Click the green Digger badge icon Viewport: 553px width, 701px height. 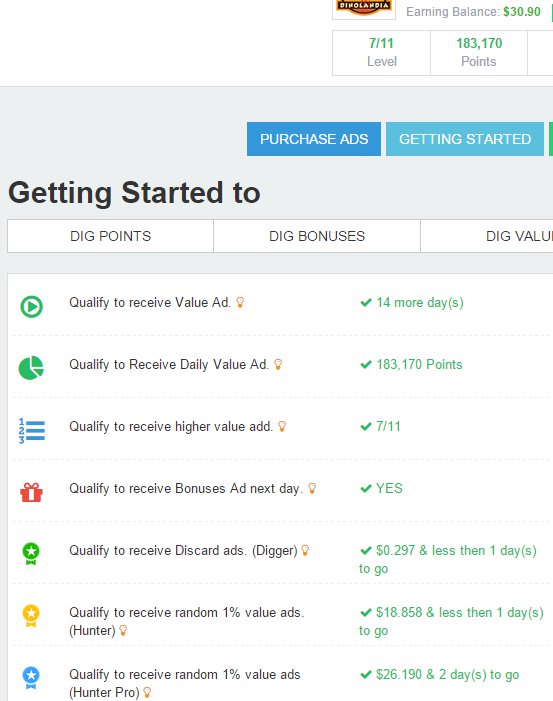coord(31,553)
